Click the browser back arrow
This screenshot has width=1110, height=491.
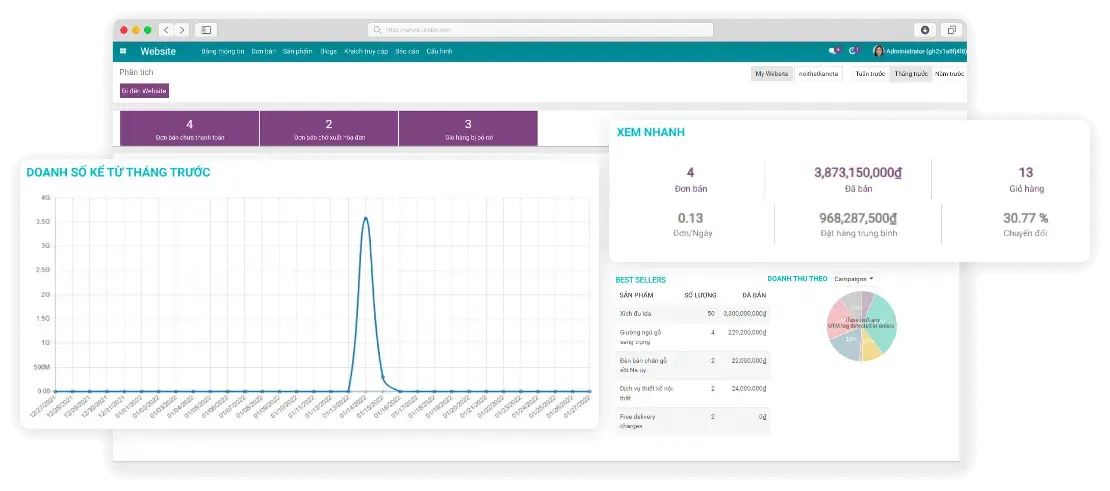click(166, 30)
